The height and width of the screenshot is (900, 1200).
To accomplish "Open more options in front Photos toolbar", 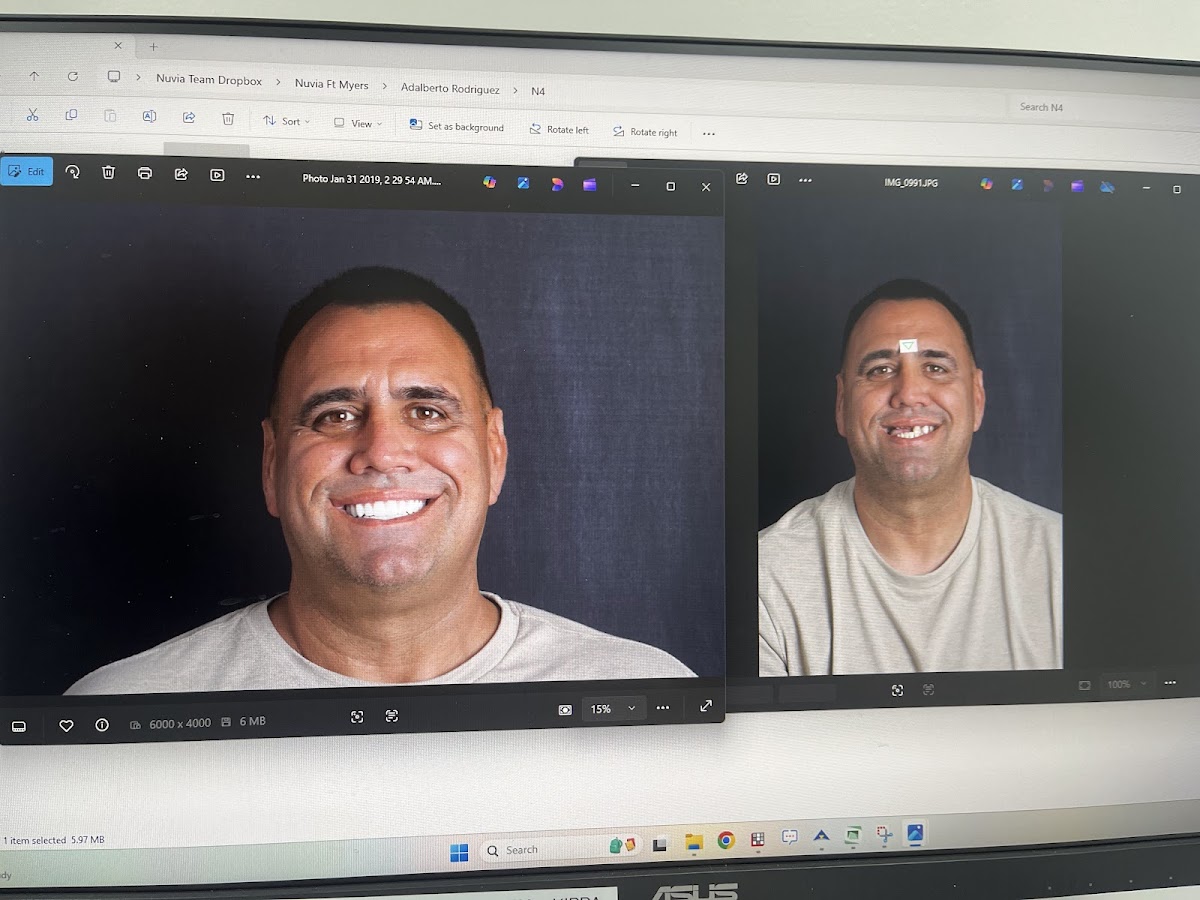I will (x=253, y=176).
